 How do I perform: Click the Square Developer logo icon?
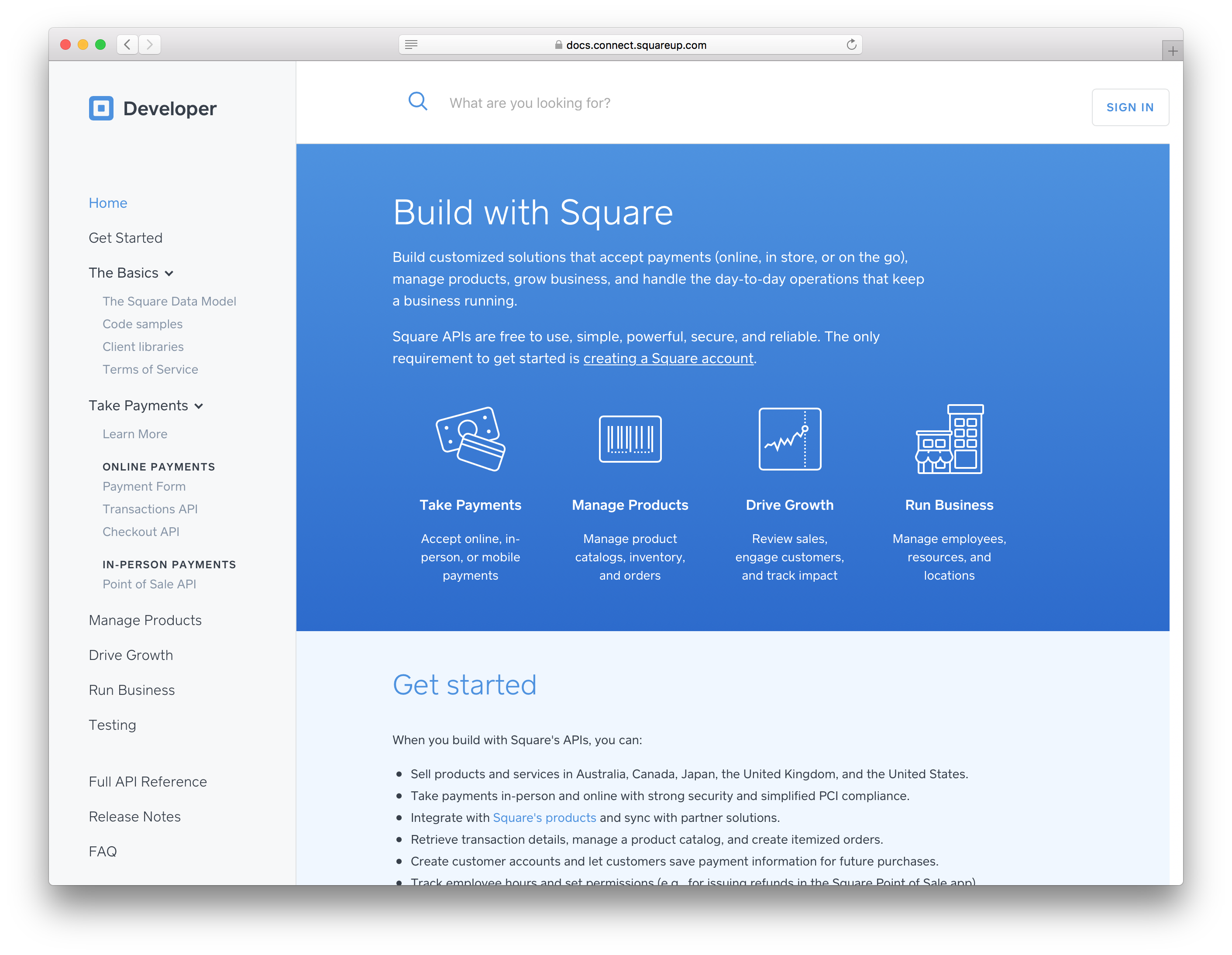tap(101, 108)
